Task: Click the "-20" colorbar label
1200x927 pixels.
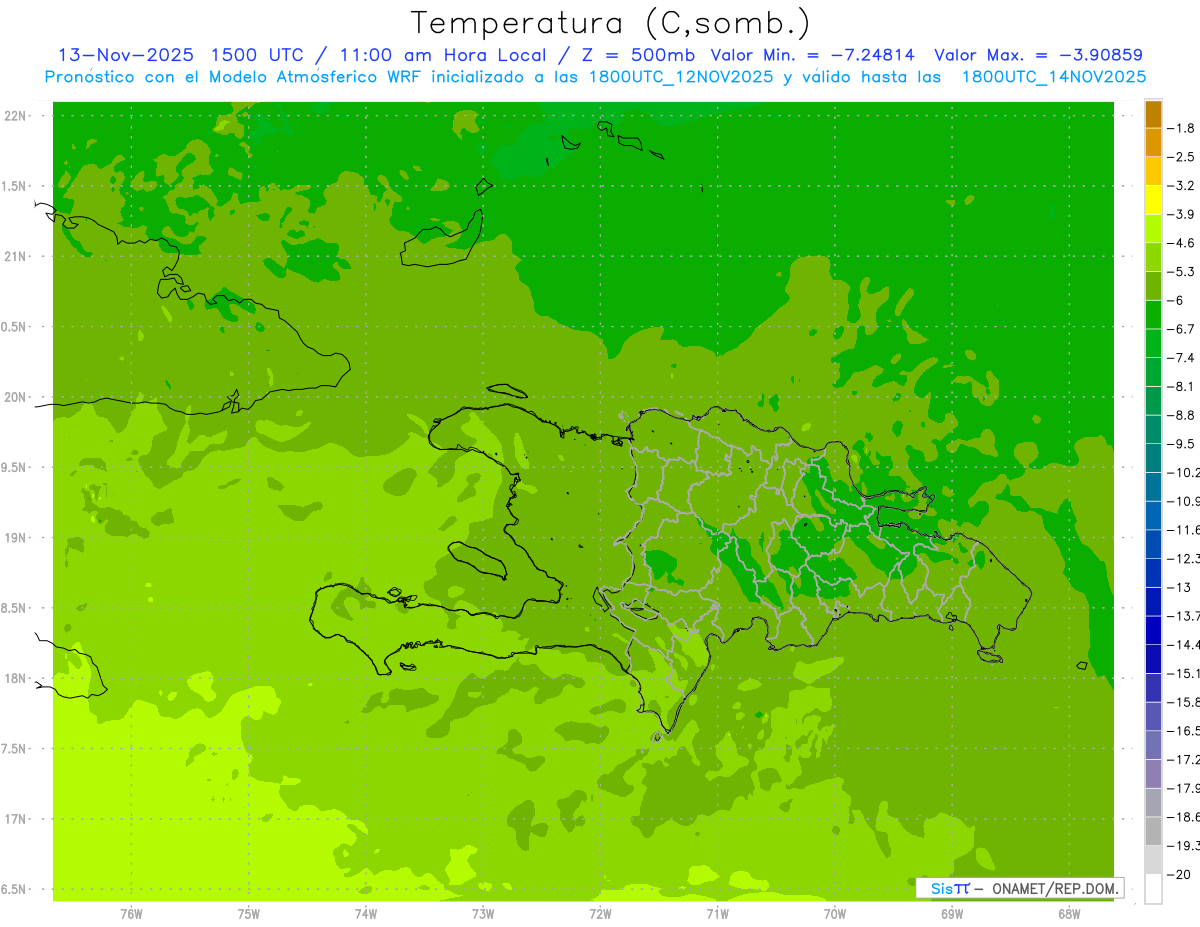Action: point(1179,874)
